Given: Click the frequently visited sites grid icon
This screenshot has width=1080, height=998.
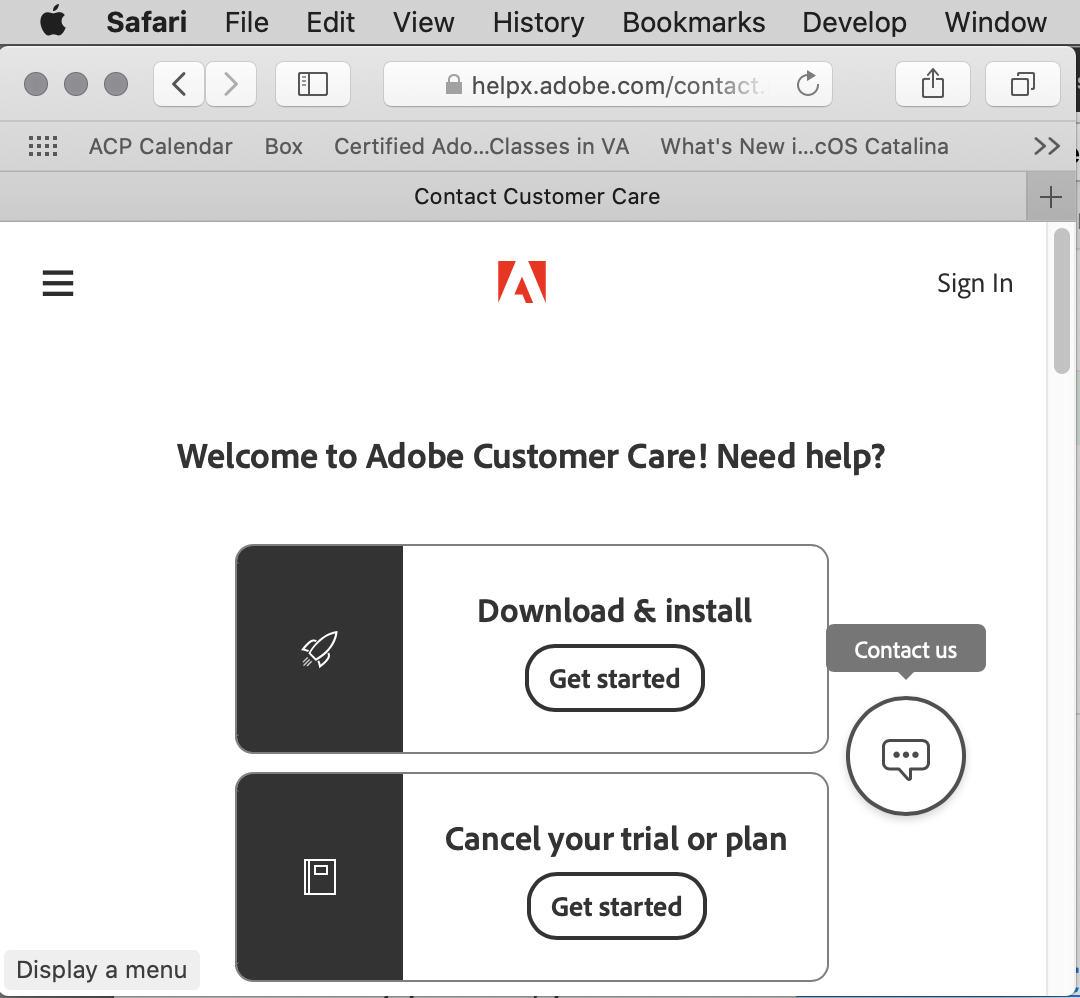Looking at the screenshot, I should coord(42,146).
